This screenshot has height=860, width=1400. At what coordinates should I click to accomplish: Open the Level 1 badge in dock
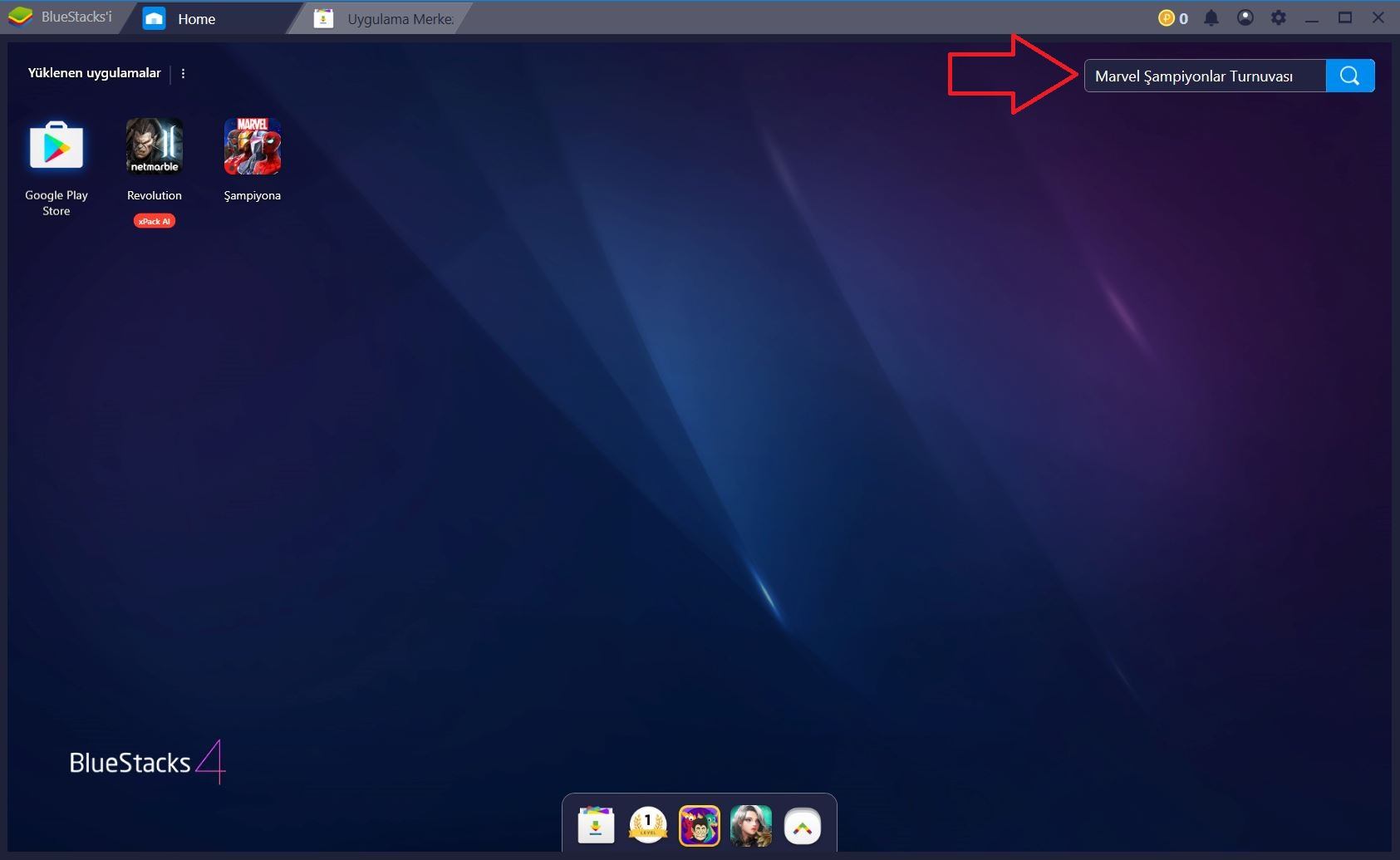coord(647,825)
